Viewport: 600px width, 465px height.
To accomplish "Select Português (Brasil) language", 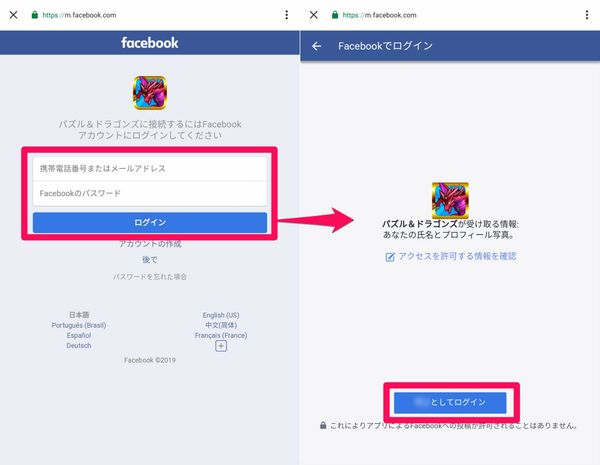I will 79,325.
